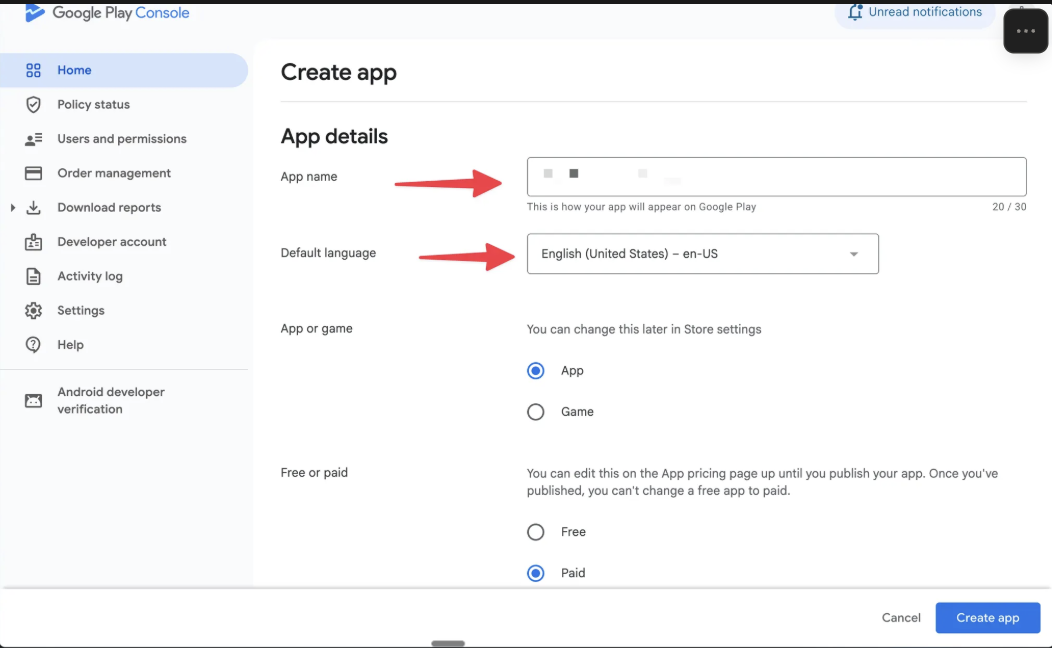Select the App radio button
1052x648 pixels.
click(535, 371)
